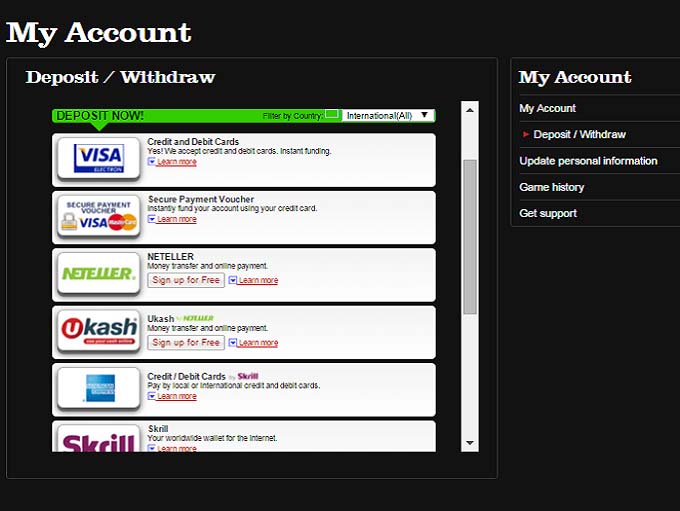This screenshot has width=680, height=511.
Task: Choose the Skrill wallet logo
Action: (98, 440)
